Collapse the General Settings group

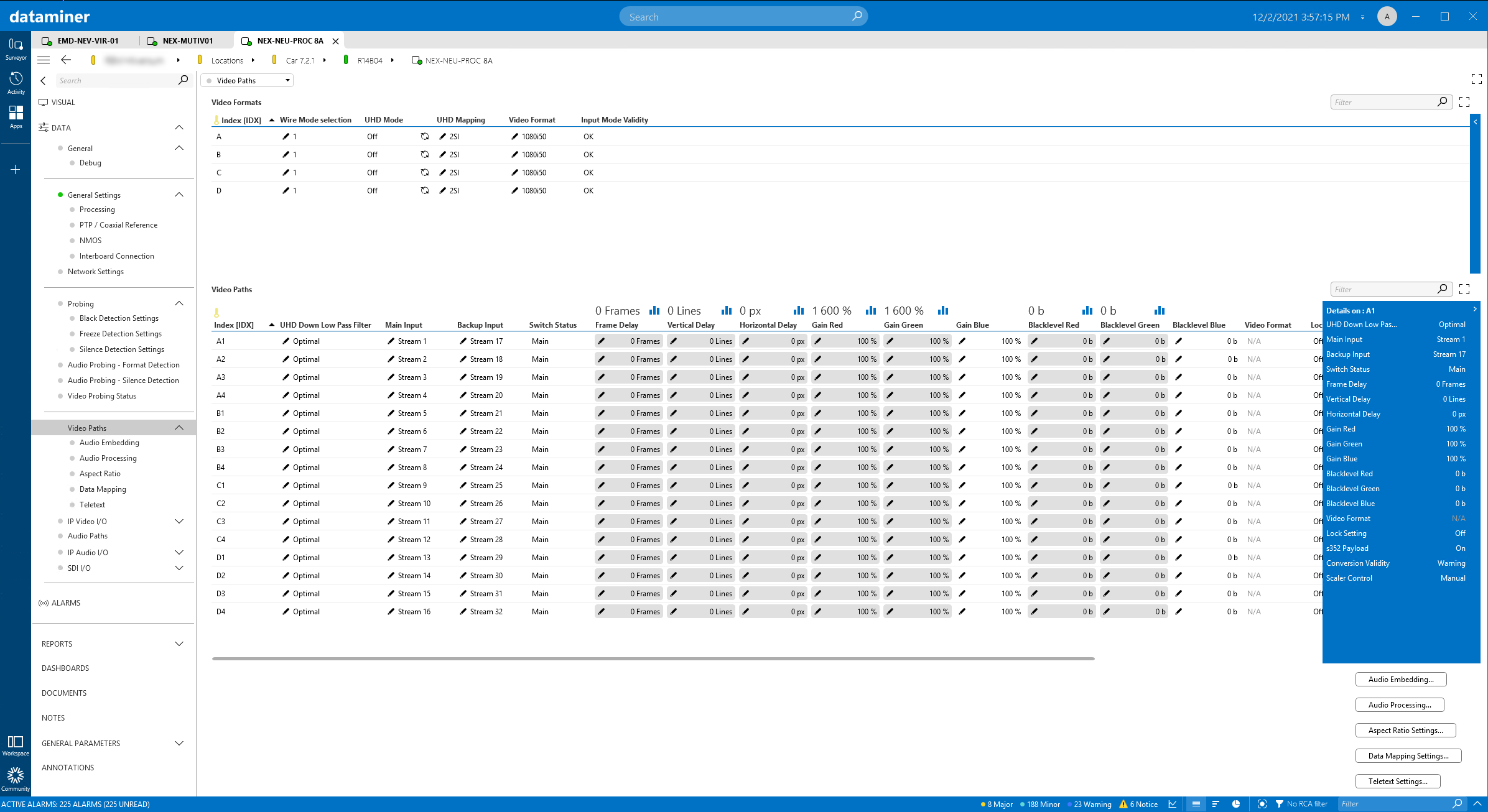[179, 195]
